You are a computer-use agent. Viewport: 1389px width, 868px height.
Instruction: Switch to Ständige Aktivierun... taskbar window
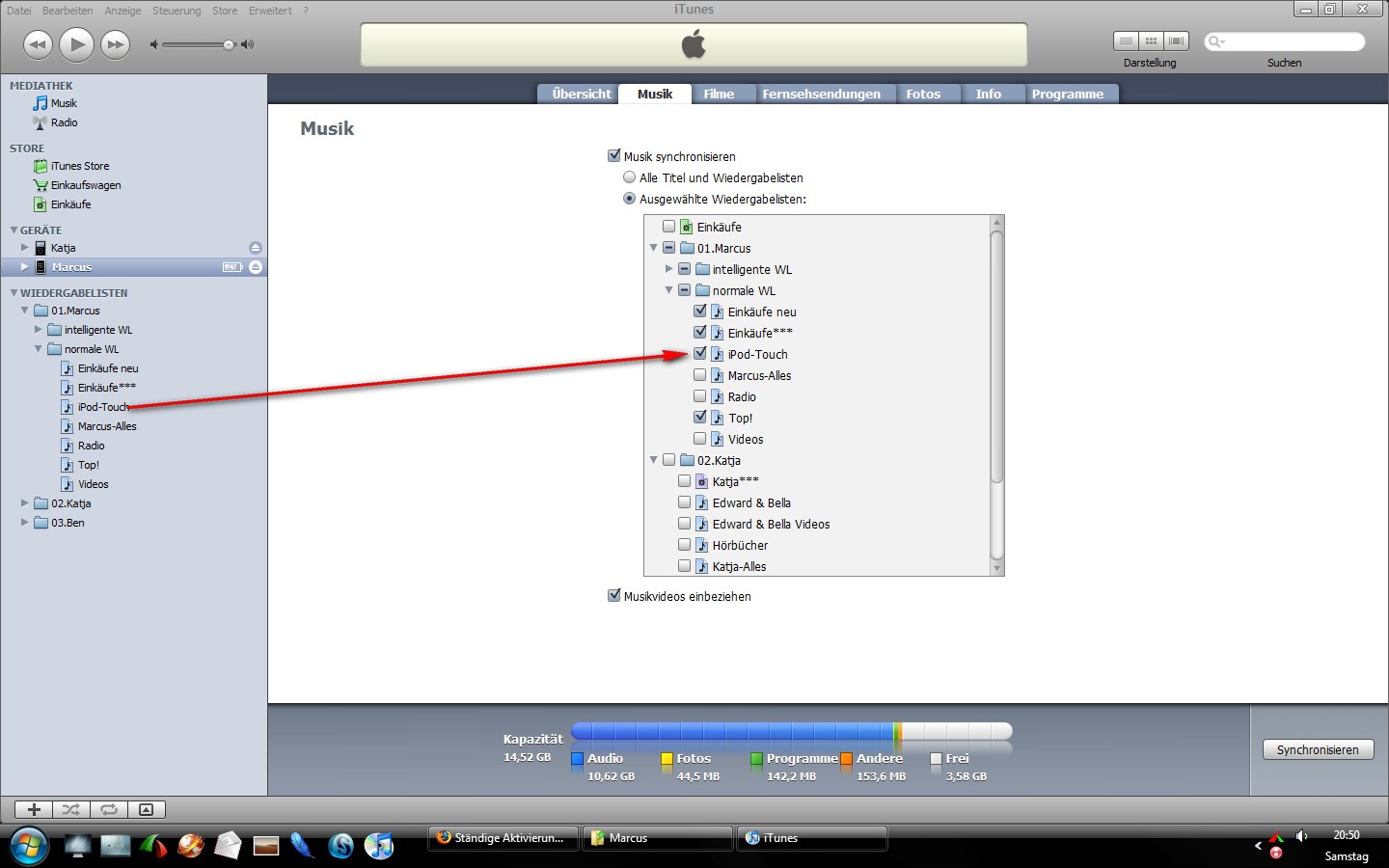(504, 838)
